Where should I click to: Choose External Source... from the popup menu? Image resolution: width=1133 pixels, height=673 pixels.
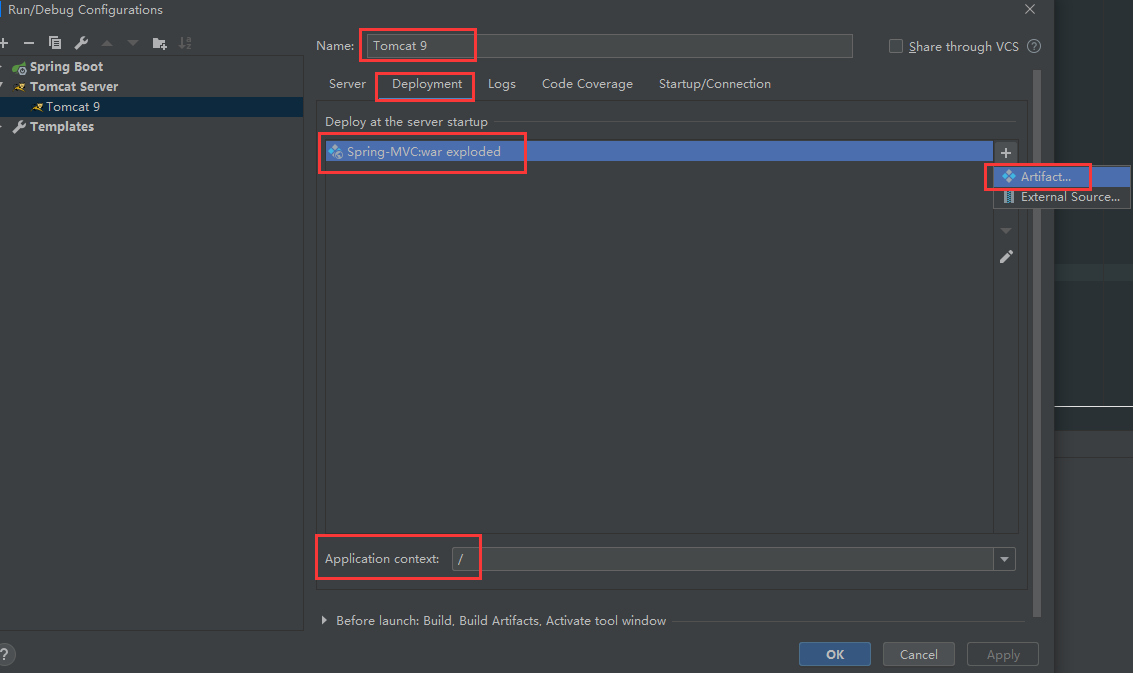1061,197
